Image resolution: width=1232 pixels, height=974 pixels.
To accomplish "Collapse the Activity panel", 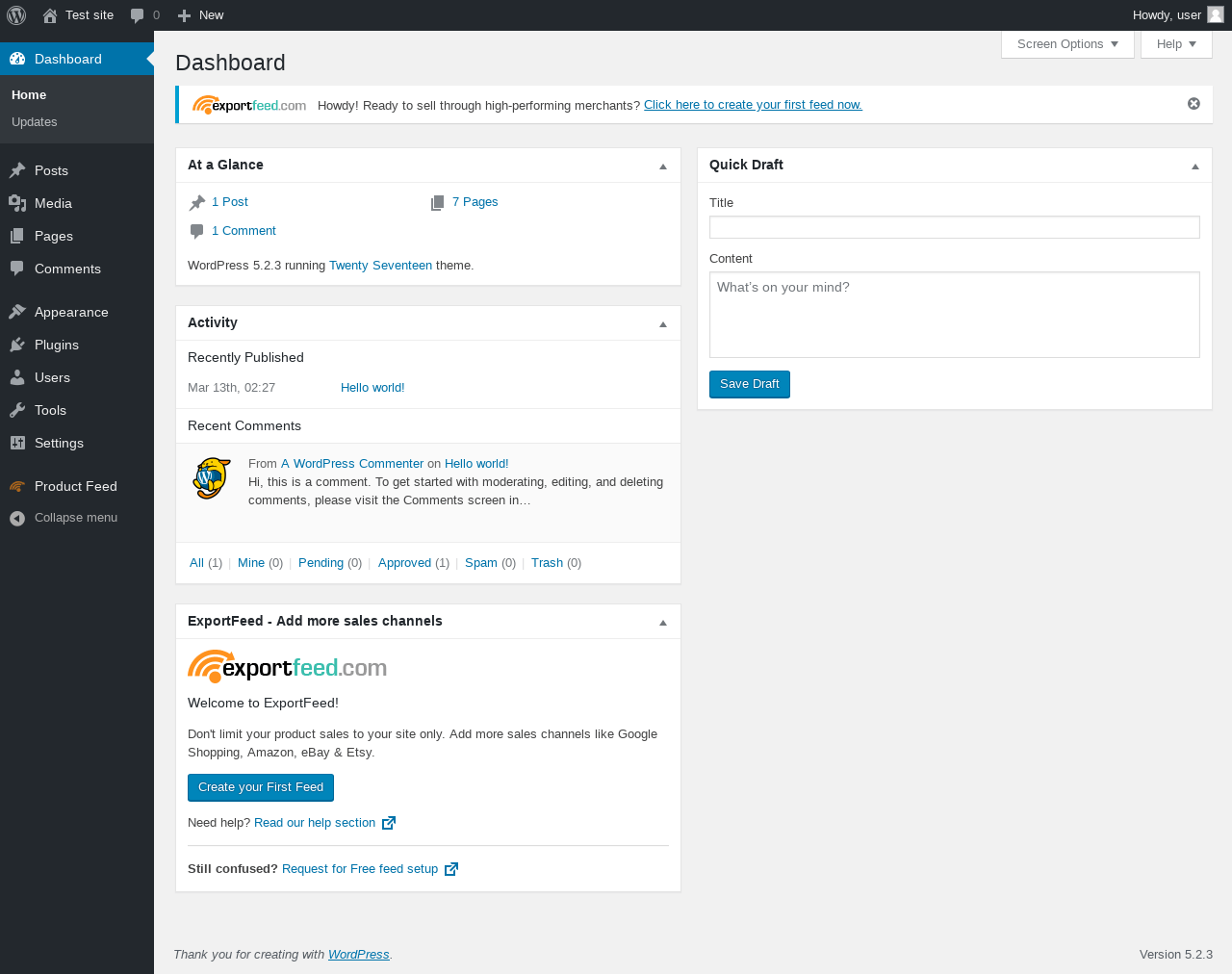I will [663, 323].
